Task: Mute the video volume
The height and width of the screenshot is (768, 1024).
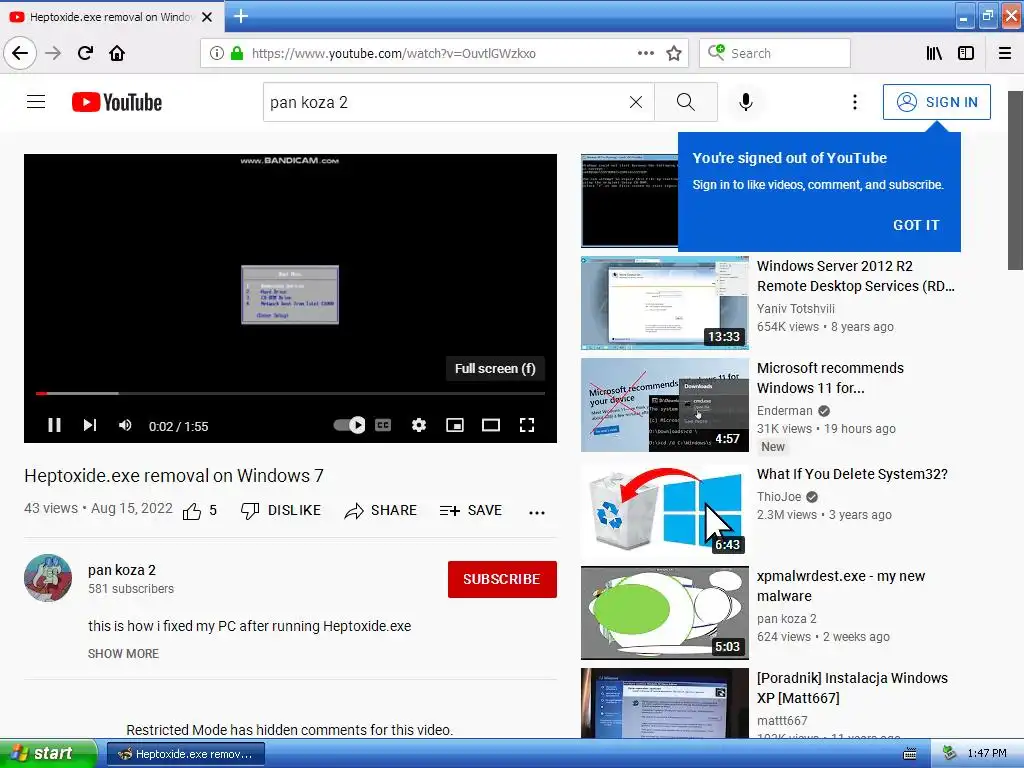Action: (x=125, y=426)
